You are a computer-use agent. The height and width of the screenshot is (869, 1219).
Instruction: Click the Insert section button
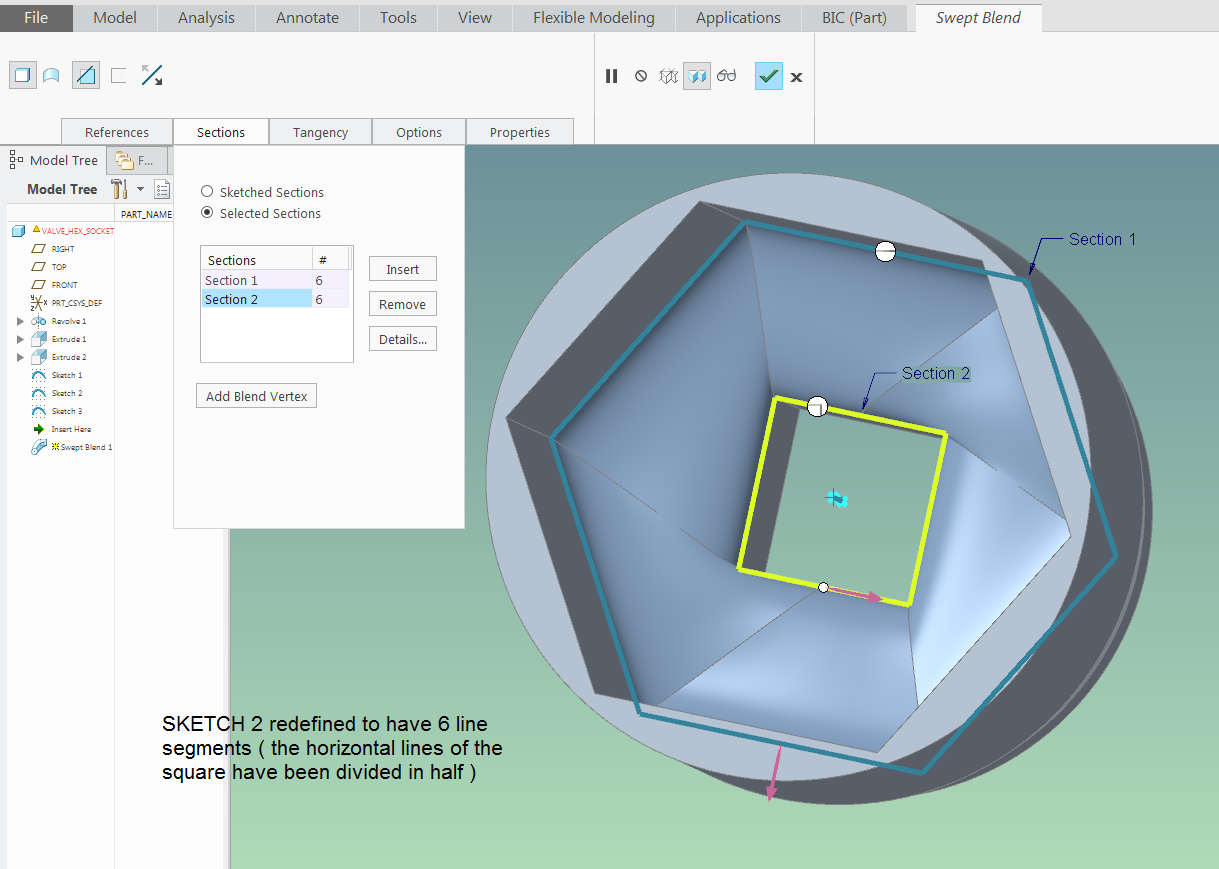(403, 269)
